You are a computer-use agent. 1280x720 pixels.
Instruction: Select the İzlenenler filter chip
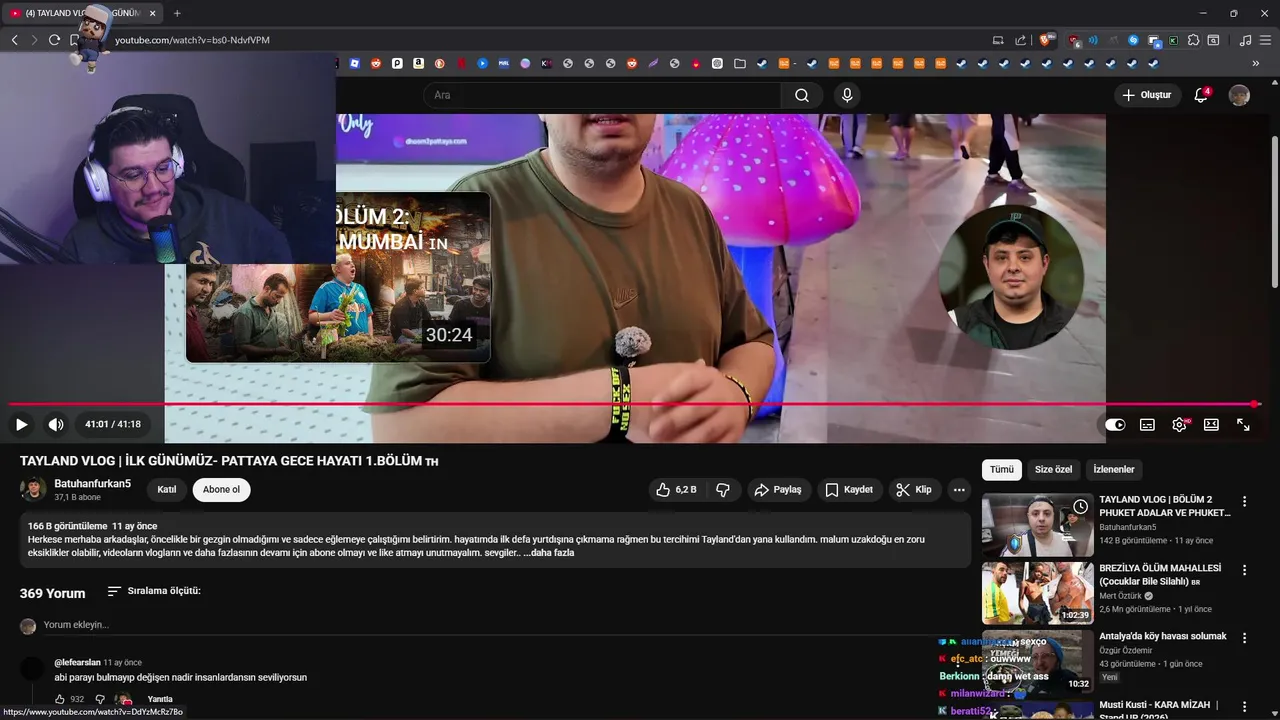coord(1114,470)
